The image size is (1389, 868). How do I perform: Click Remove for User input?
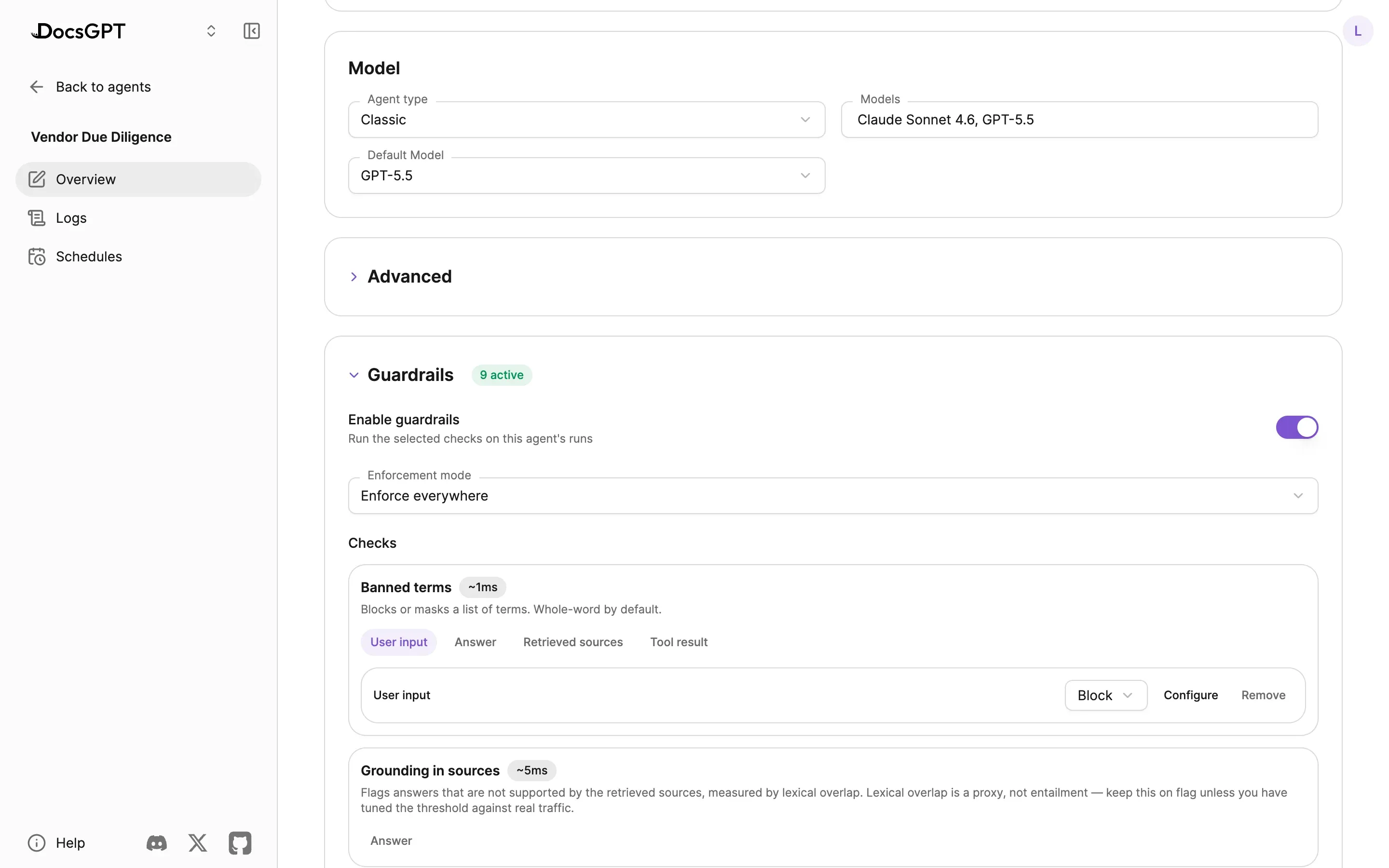click(1263, 694)
